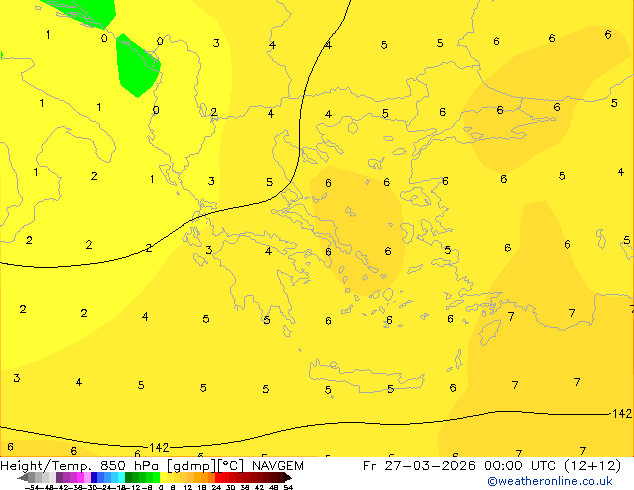Image resolution: width=634 pixels, height=490 pixels.
Task: Pick the magenta swatch in the legend
Action: pyautogui.click(x=80, y=477)
